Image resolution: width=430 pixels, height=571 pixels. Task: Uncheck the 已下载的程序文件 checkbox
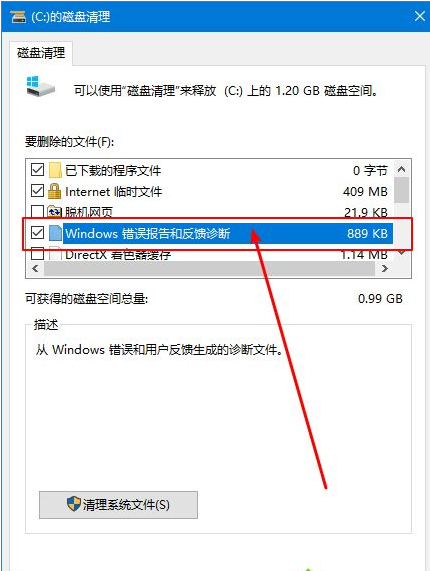tap(38, 170)
